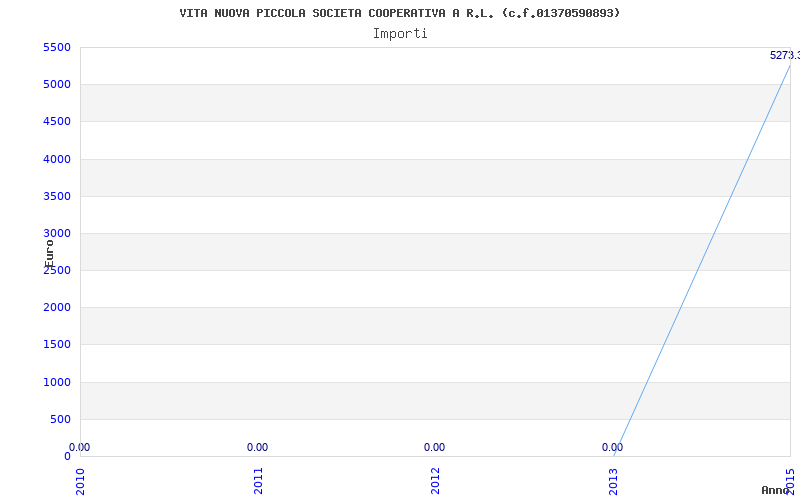The height and width of the screenshot is (500, 800).
Task: Click the 0.00 data label above 2012
Action: [434, 447]
